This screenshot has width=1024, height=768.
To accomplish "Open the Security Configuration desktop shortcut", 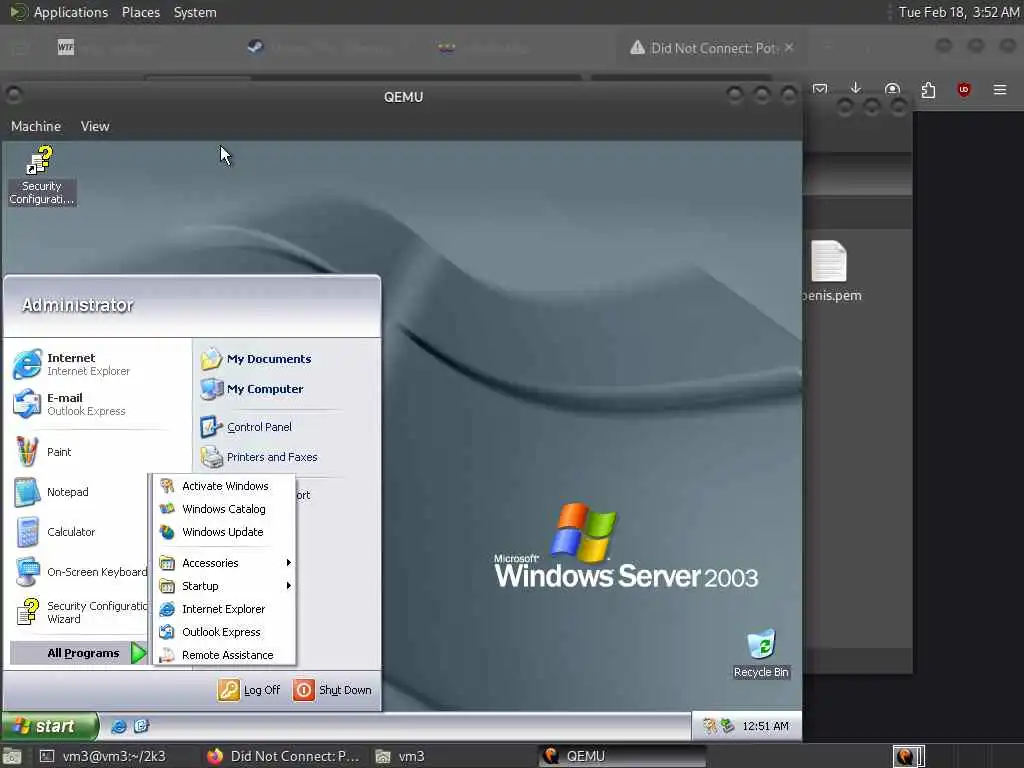I will [x=40, y=175].
